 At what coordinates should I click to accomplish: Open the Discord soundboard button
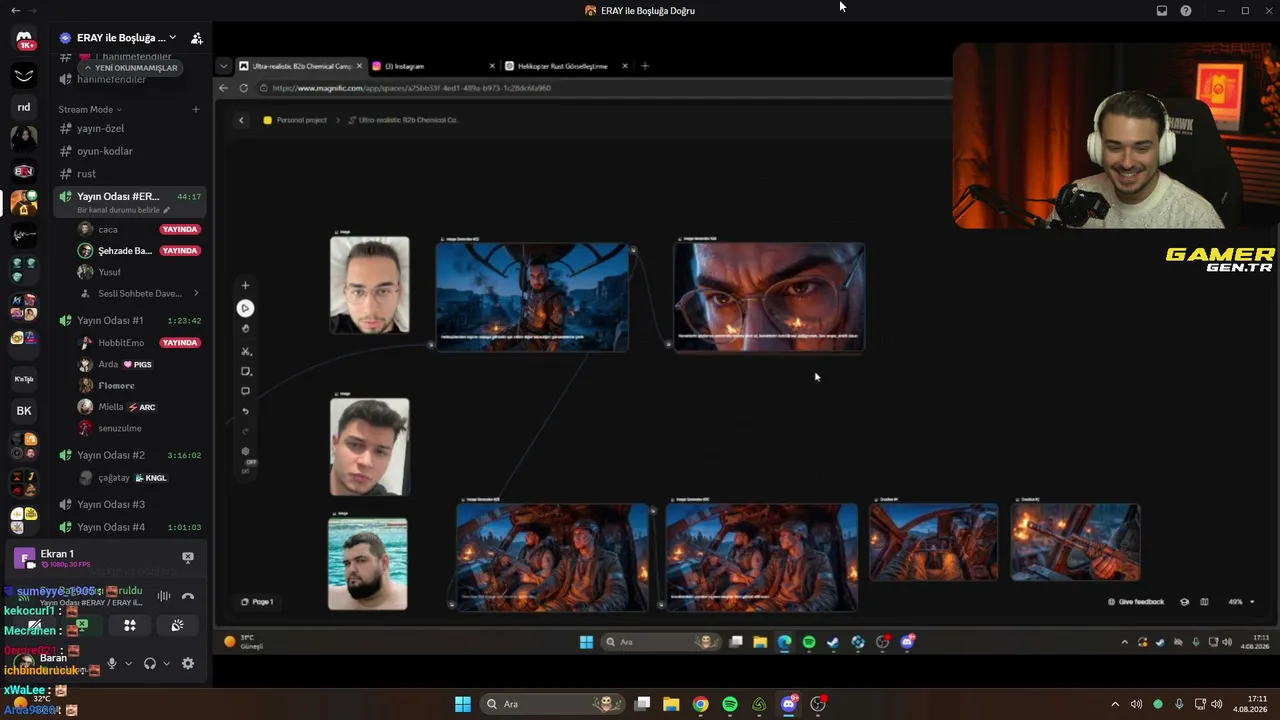177,625
